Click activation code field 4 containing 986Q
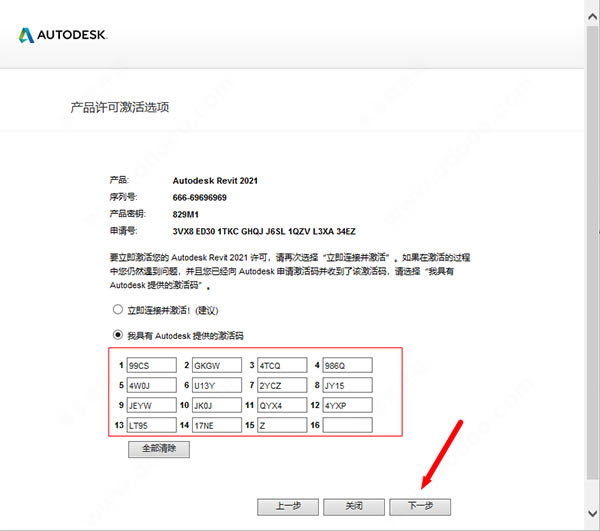This screenshot has width=600, height=531. click(x=347, y=365)
